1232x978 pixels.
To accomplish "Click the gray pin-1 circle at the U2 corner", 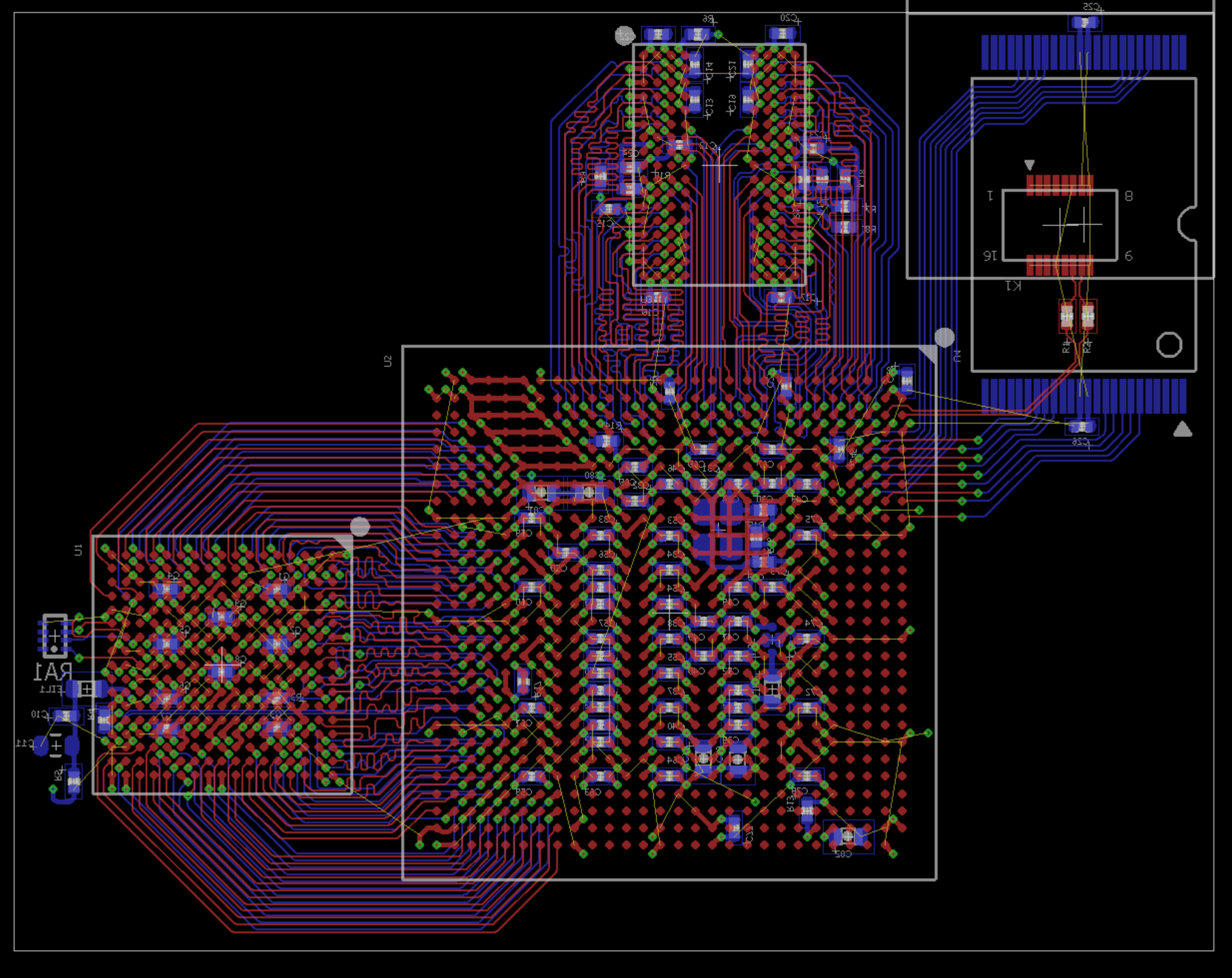I will [944, 337].
